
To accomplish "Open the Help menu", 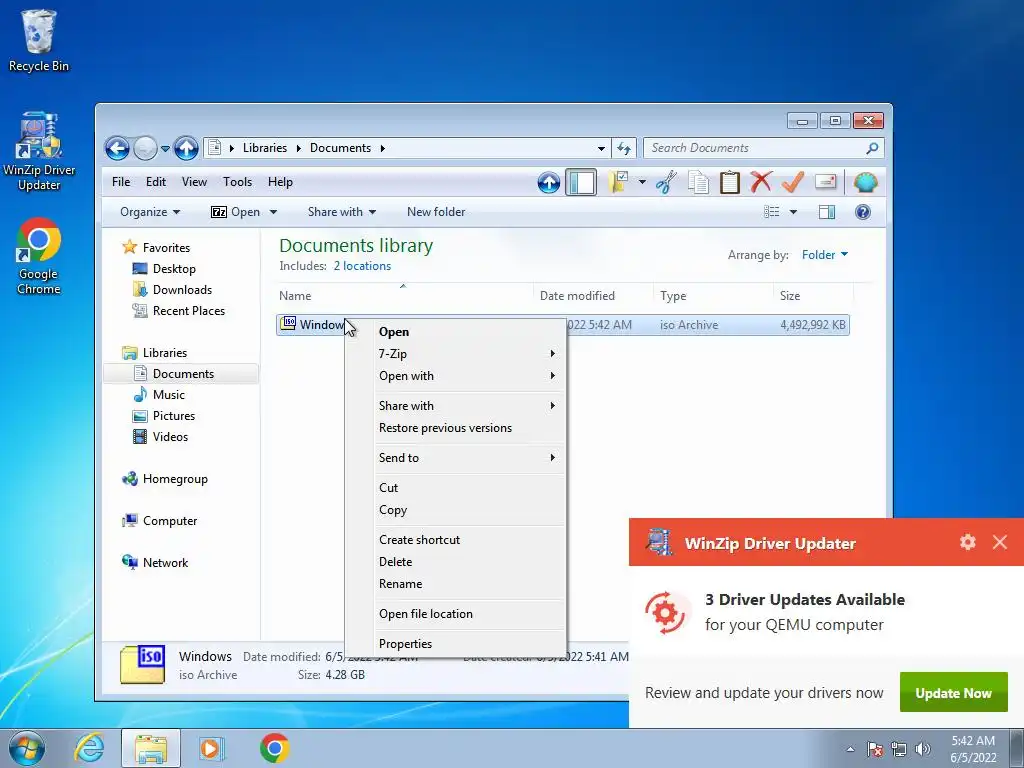I will click(x=280, y=182).
